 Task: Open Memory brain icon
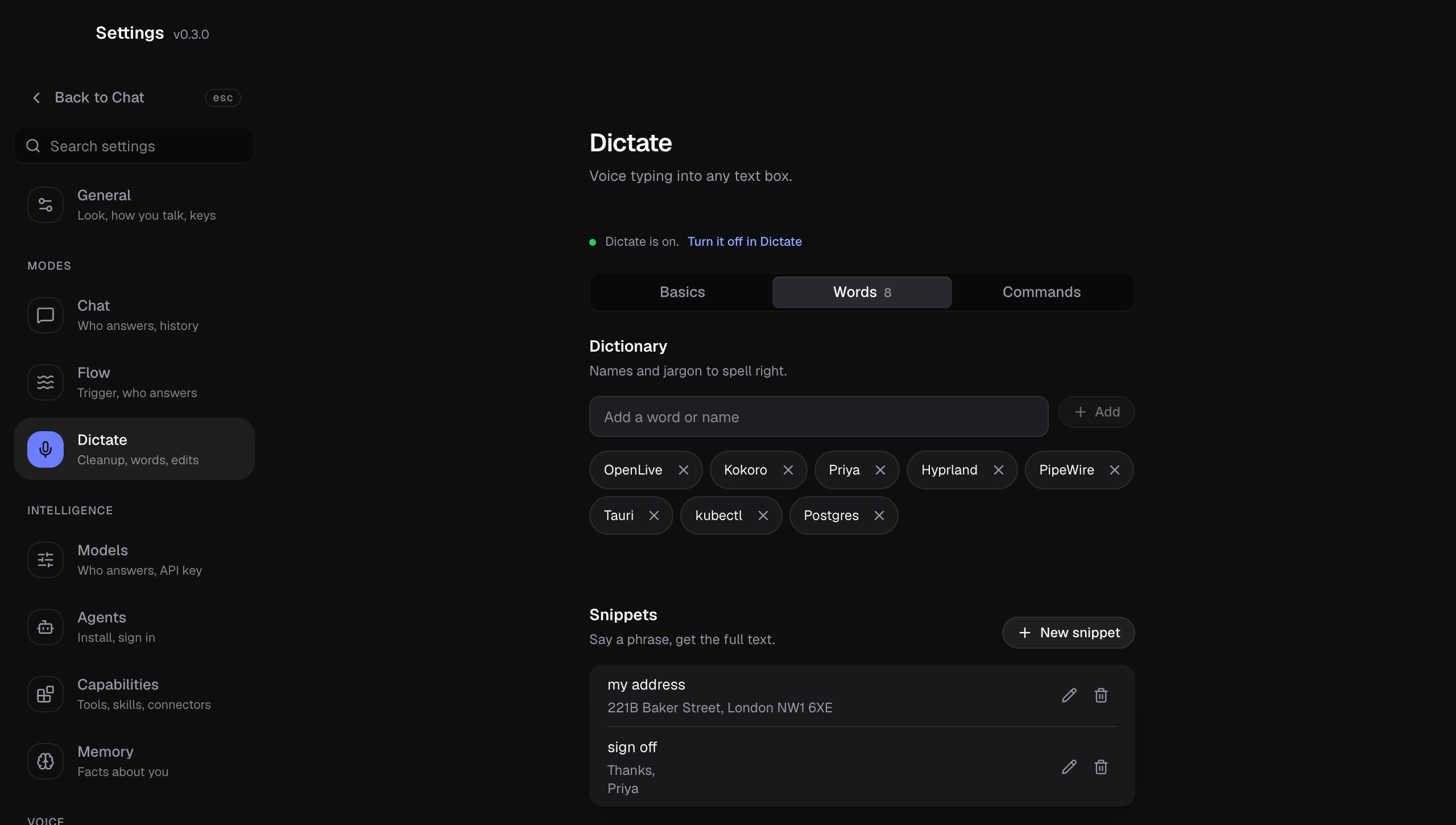point(45,761)
